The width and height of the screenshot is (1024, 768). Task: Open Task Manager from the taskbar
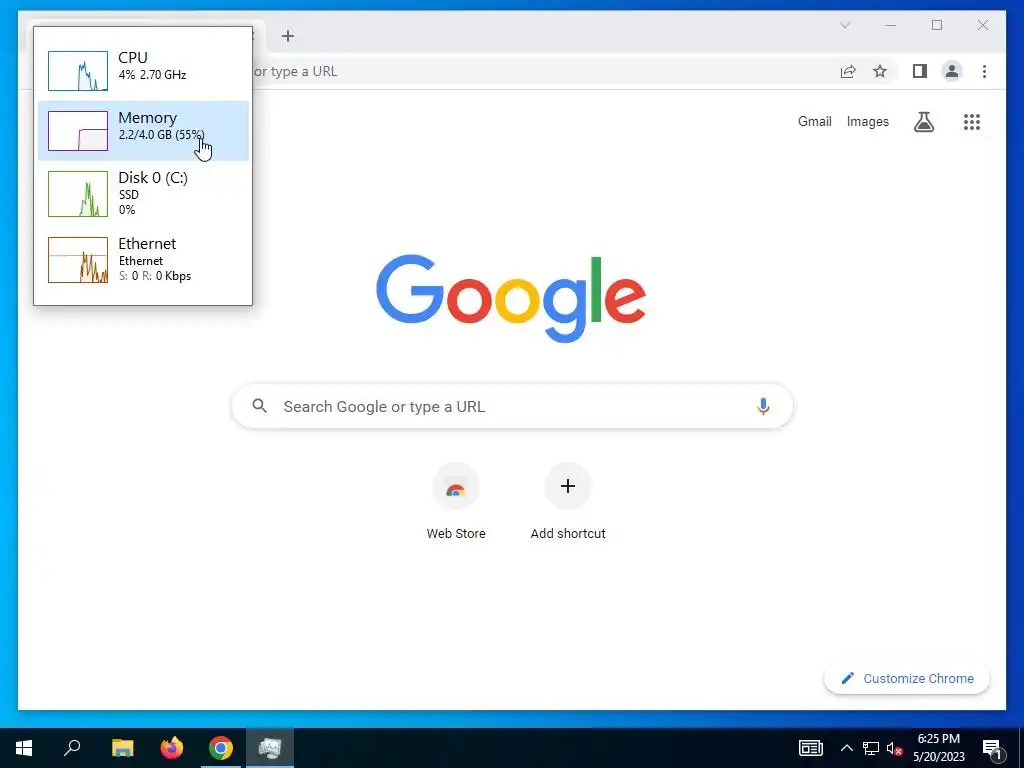pos(270,748)
